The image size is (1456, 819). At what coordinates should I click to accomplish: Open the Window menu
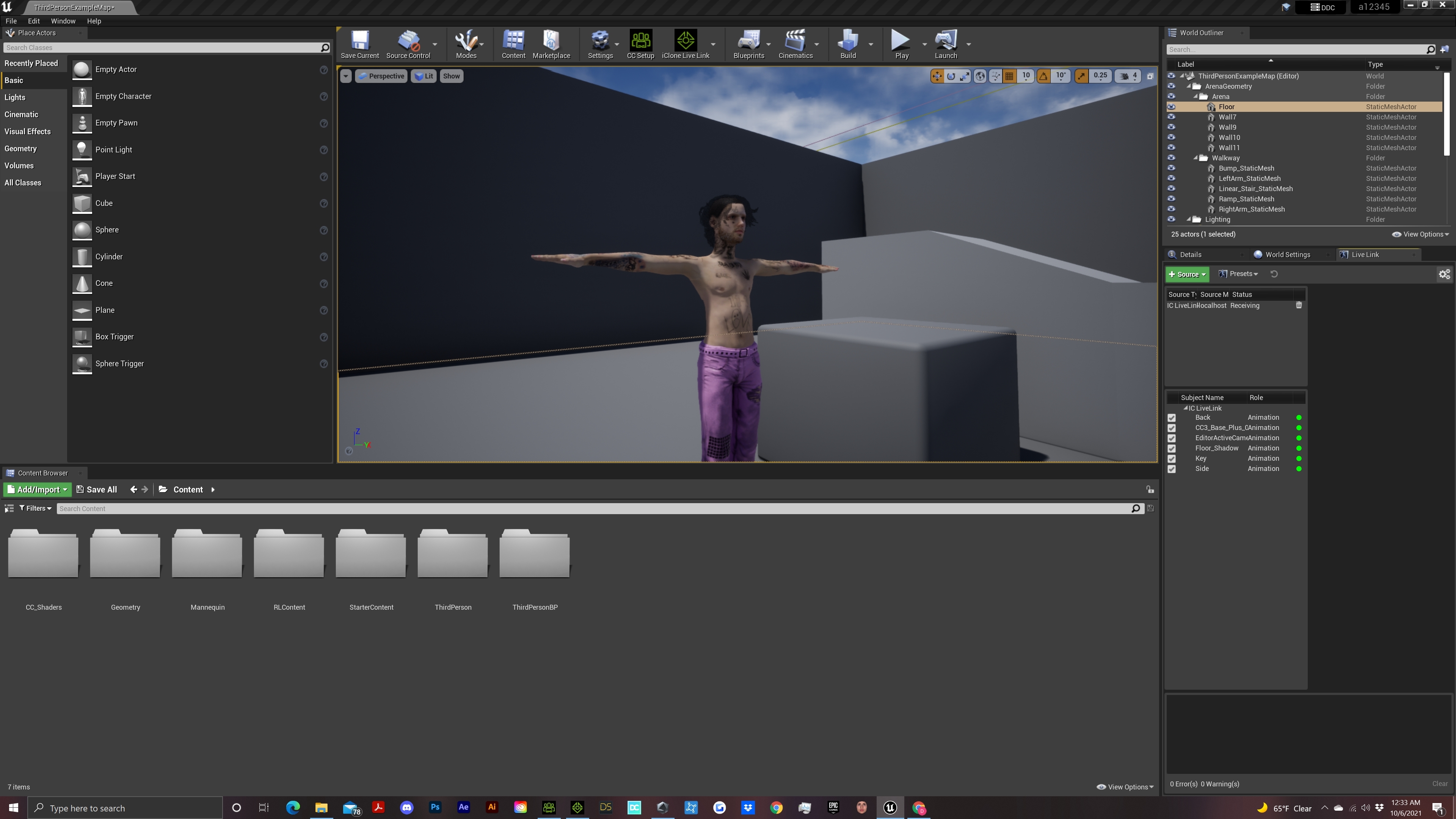click(x=63, y=21)
